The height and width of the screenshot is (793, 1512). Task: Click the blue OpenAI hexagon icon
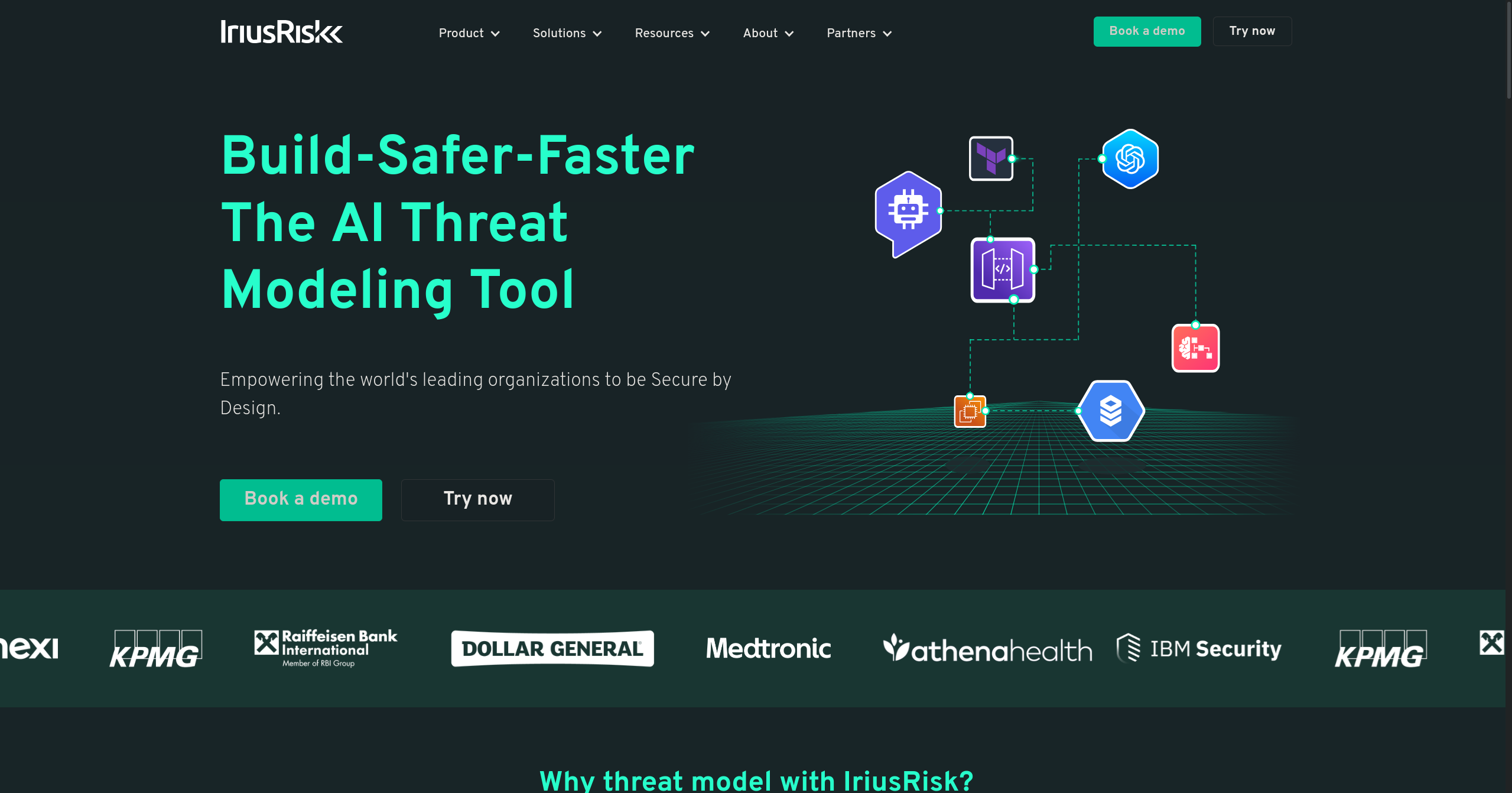coord(1130,159)
